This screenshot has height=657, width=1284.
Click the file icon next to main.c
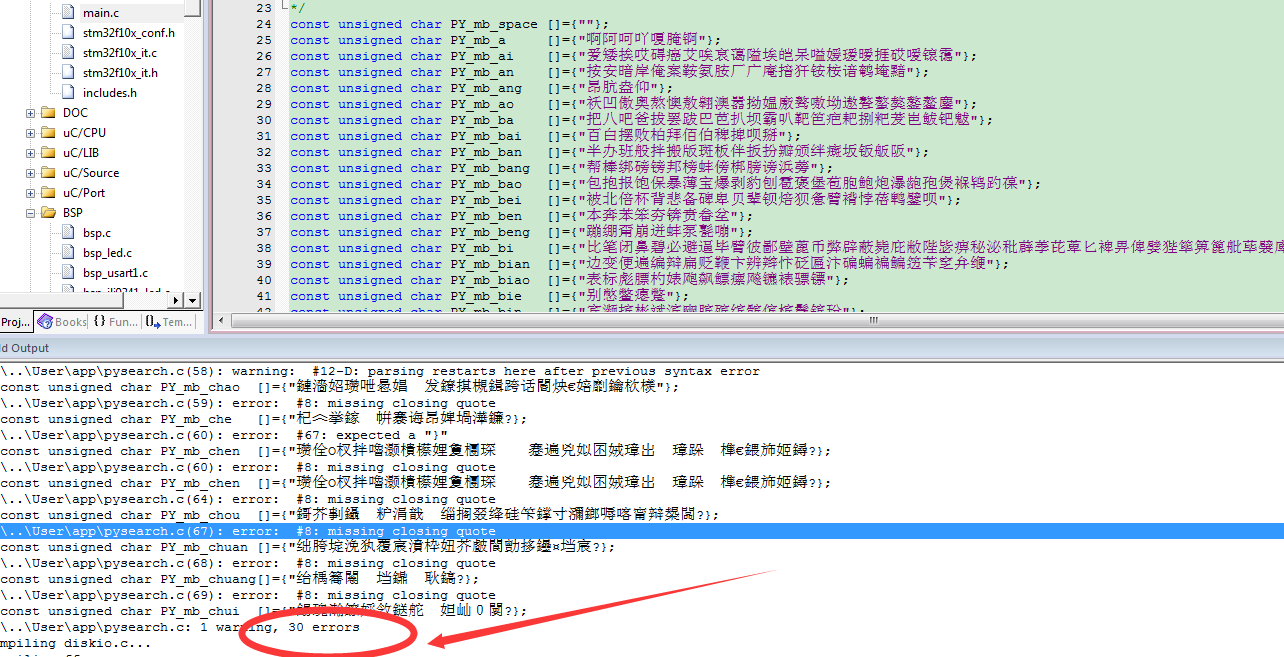pyautogui.click(x=68, y=13)
